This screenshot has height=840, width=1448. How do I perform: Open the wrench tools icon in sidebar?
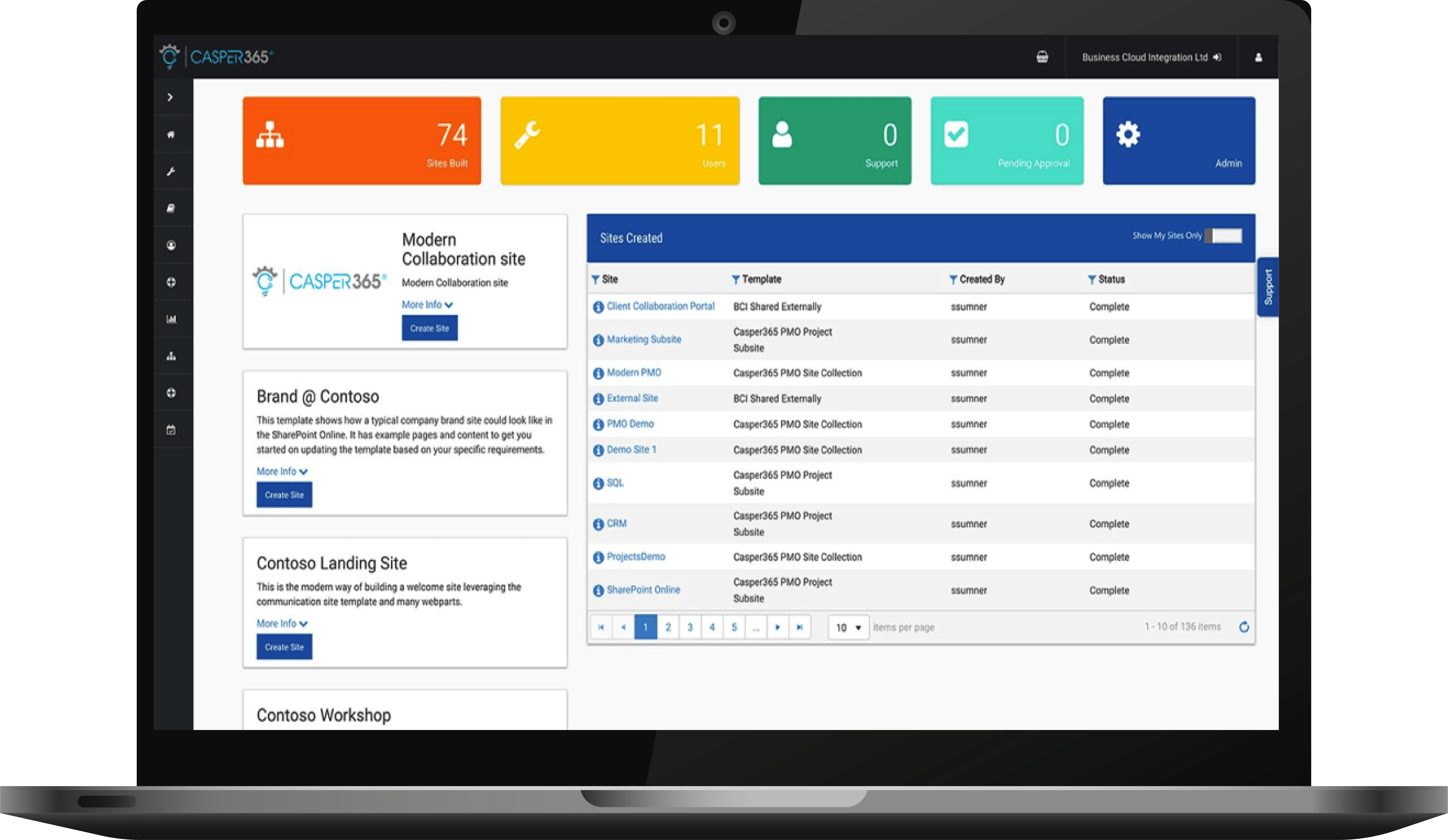click(171, 172)
